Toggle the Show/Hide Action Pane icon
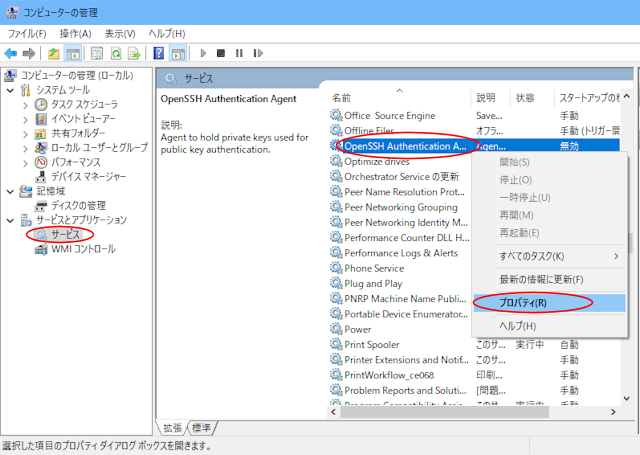 pyautogui.click(x=178, y=53)
